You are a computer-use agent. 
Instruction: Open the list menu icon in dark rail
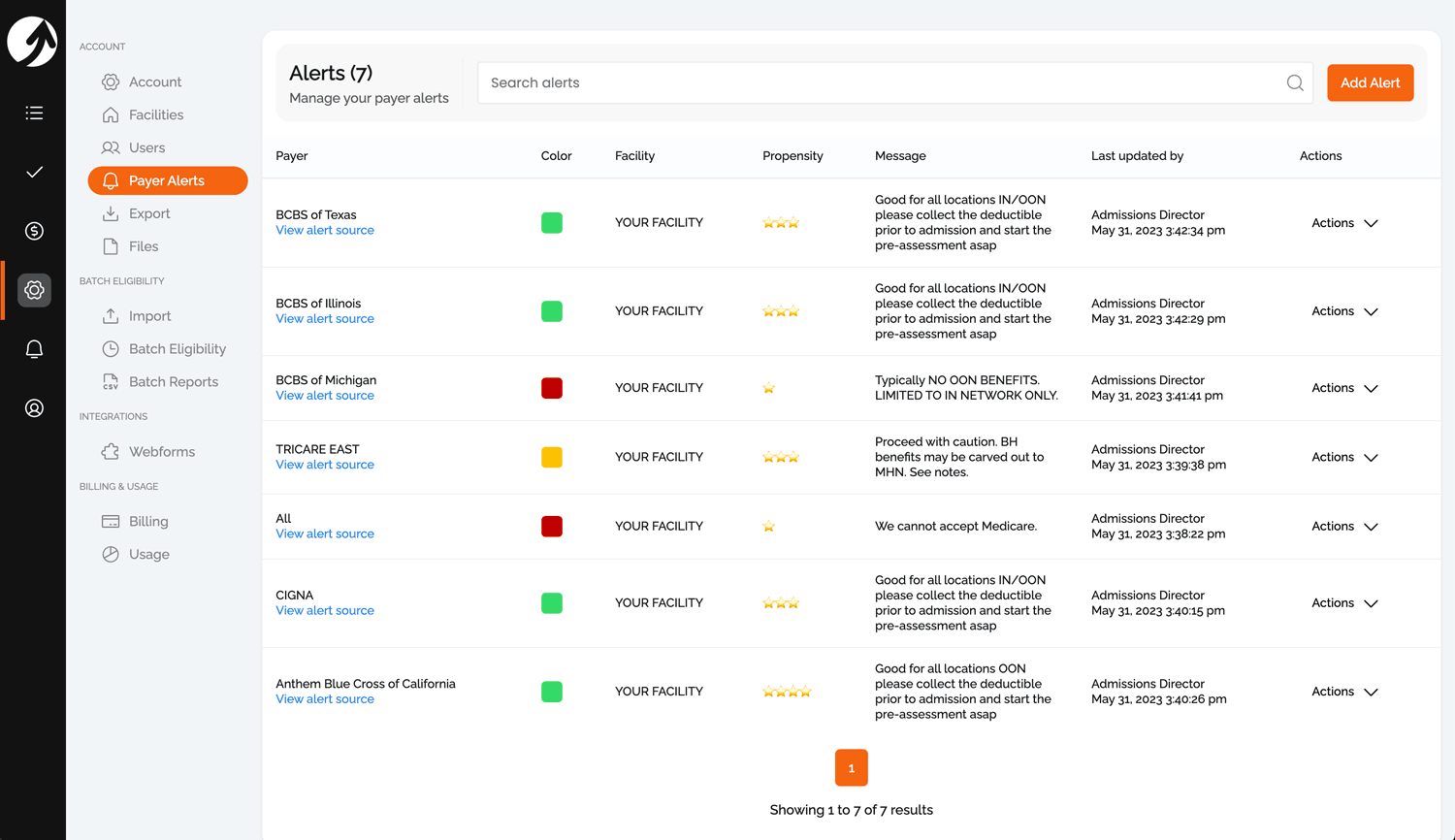tap(34, 113)
